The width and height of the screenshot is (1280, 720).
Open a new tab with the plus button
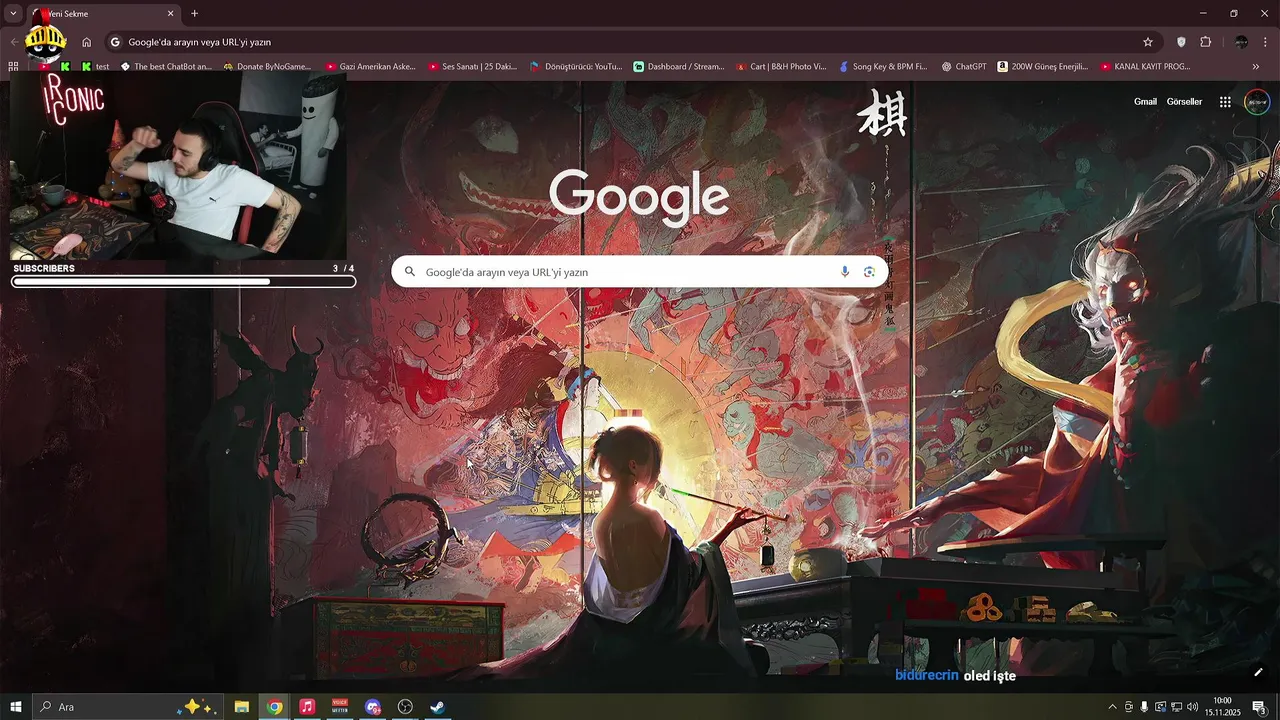(195, 14)
